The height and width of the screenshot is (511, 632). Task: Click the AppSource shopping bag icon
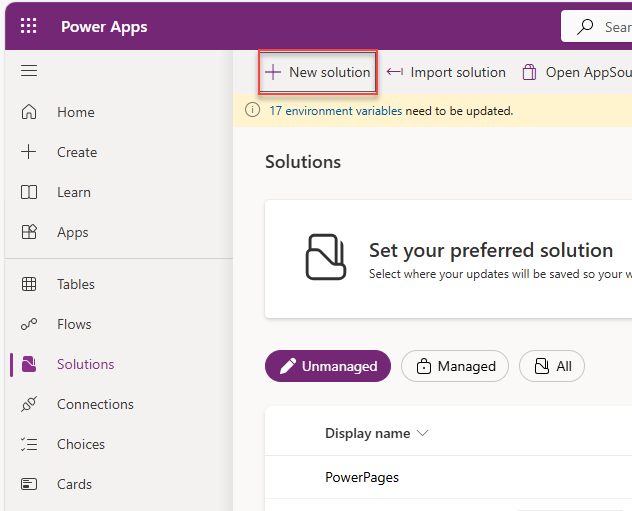[529, 72]
